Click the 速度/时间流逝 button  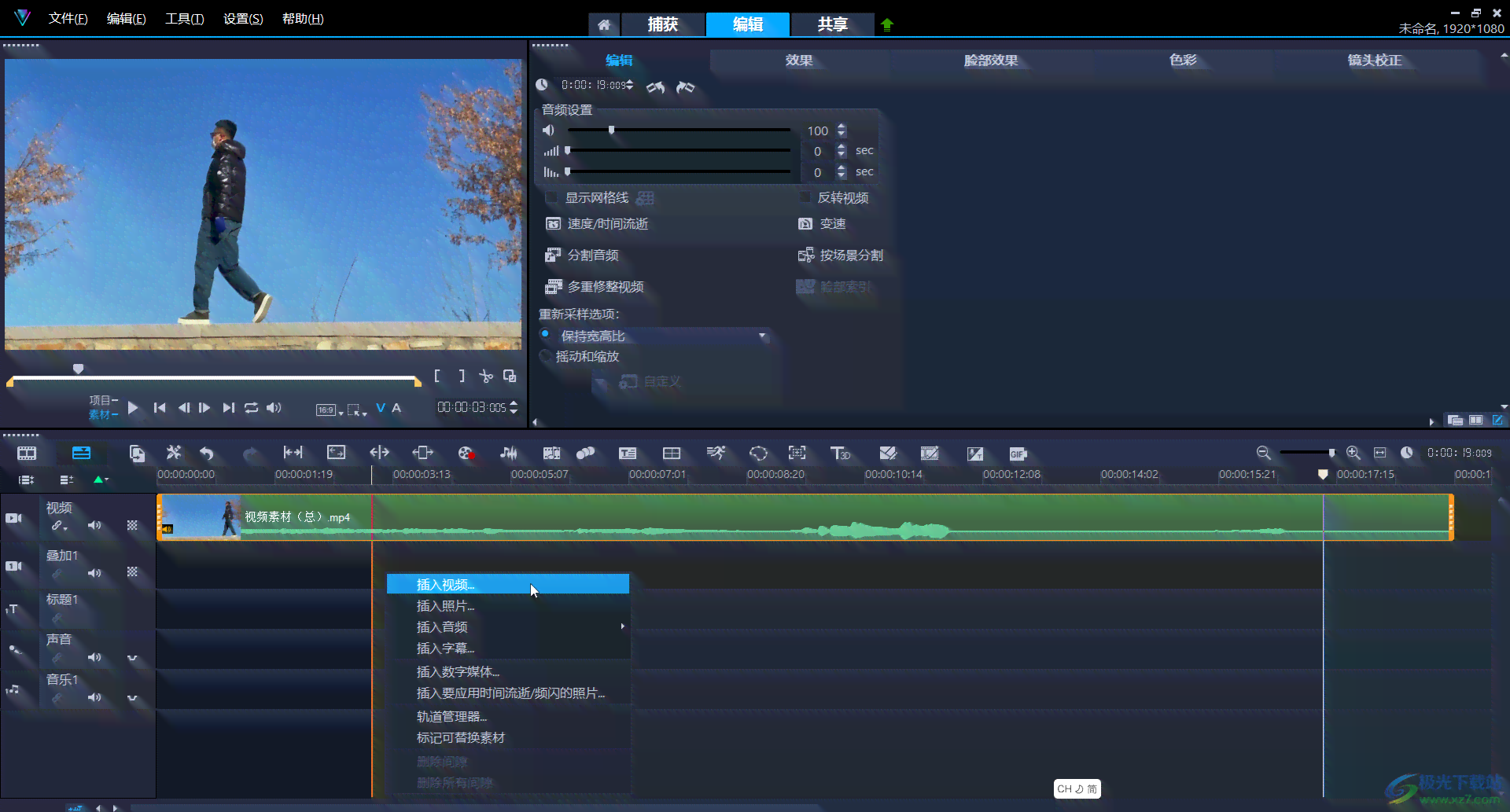[597, 224]
